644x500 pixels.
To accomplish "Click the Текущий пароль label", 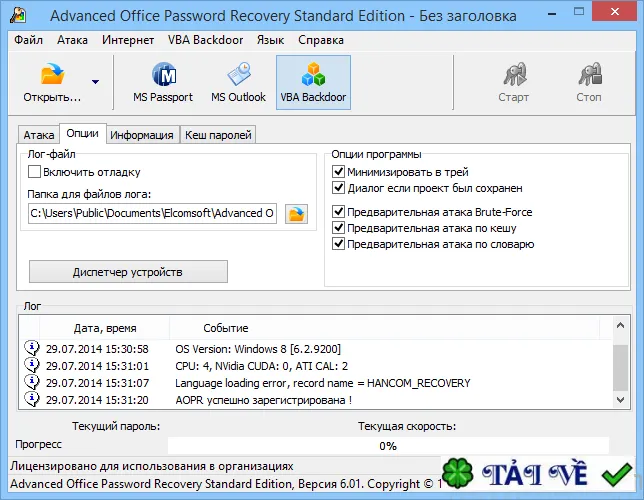I will (116, 426).
